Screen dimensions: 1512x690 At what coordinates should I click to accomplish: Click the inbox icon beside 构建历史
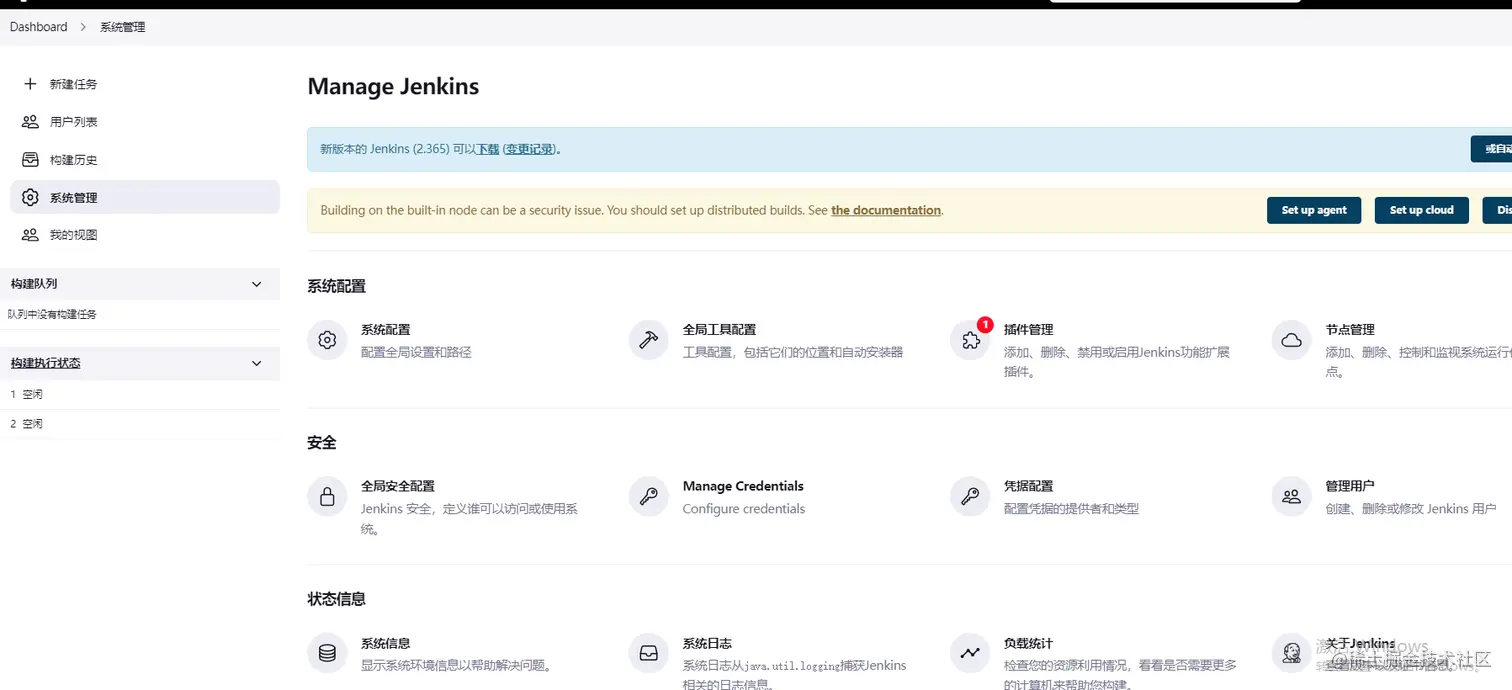pyautogui.click(x=30, y=160)
